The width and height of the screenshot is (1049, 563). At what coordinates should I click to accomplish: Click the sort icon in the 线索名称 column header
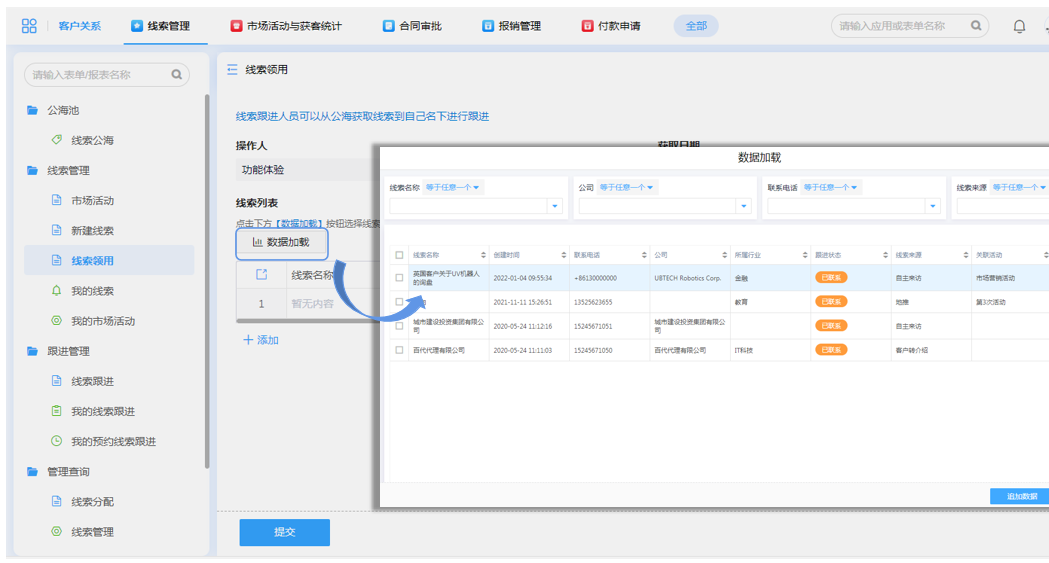[483, 255]
